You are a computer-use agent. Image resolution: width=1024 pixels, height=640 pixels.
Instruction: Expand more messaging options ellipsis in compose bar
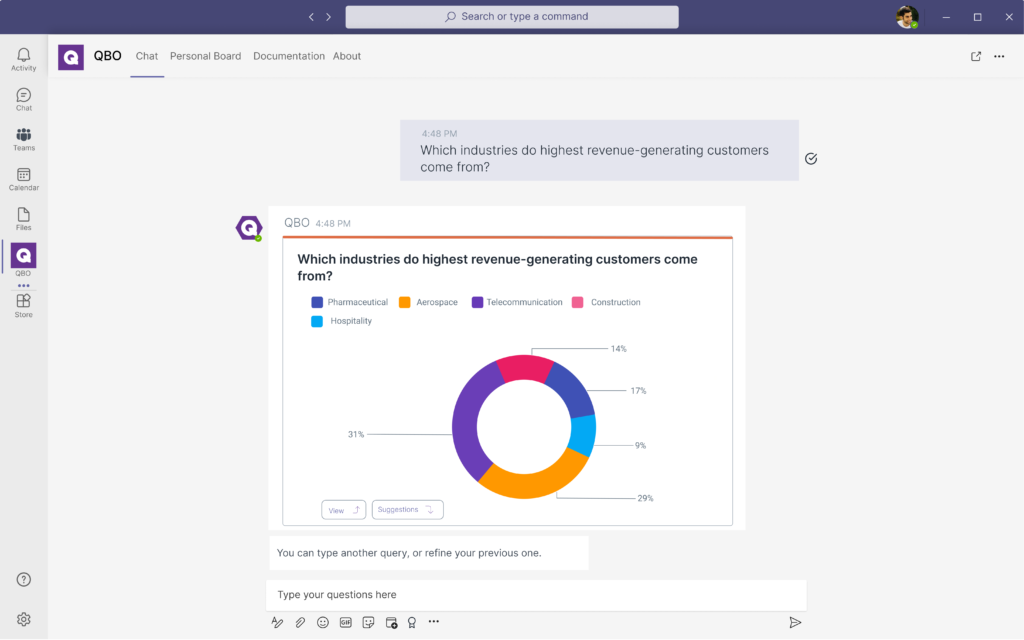[434, 622]
